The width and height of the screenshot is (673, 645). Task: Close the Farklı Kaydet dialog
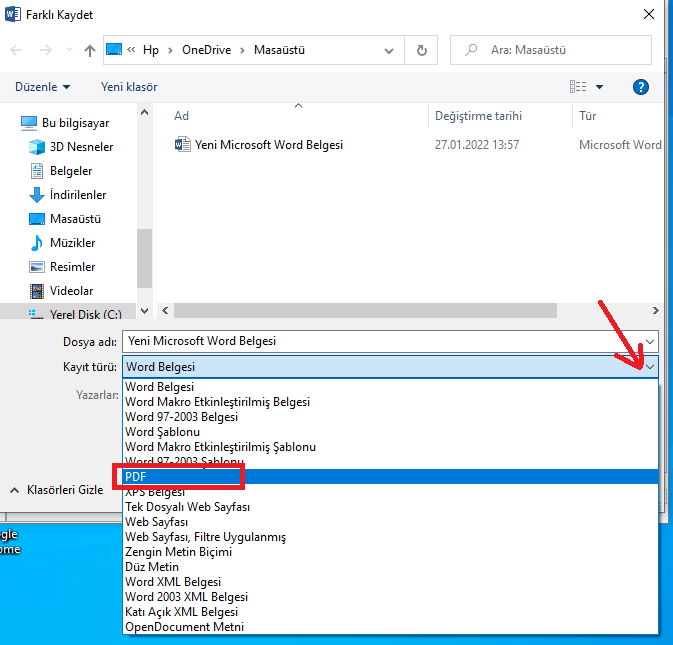(x=649, y=15)
